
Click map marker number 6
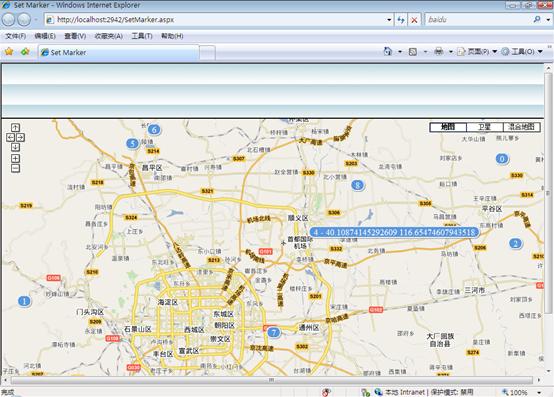[x=154, y=130]
